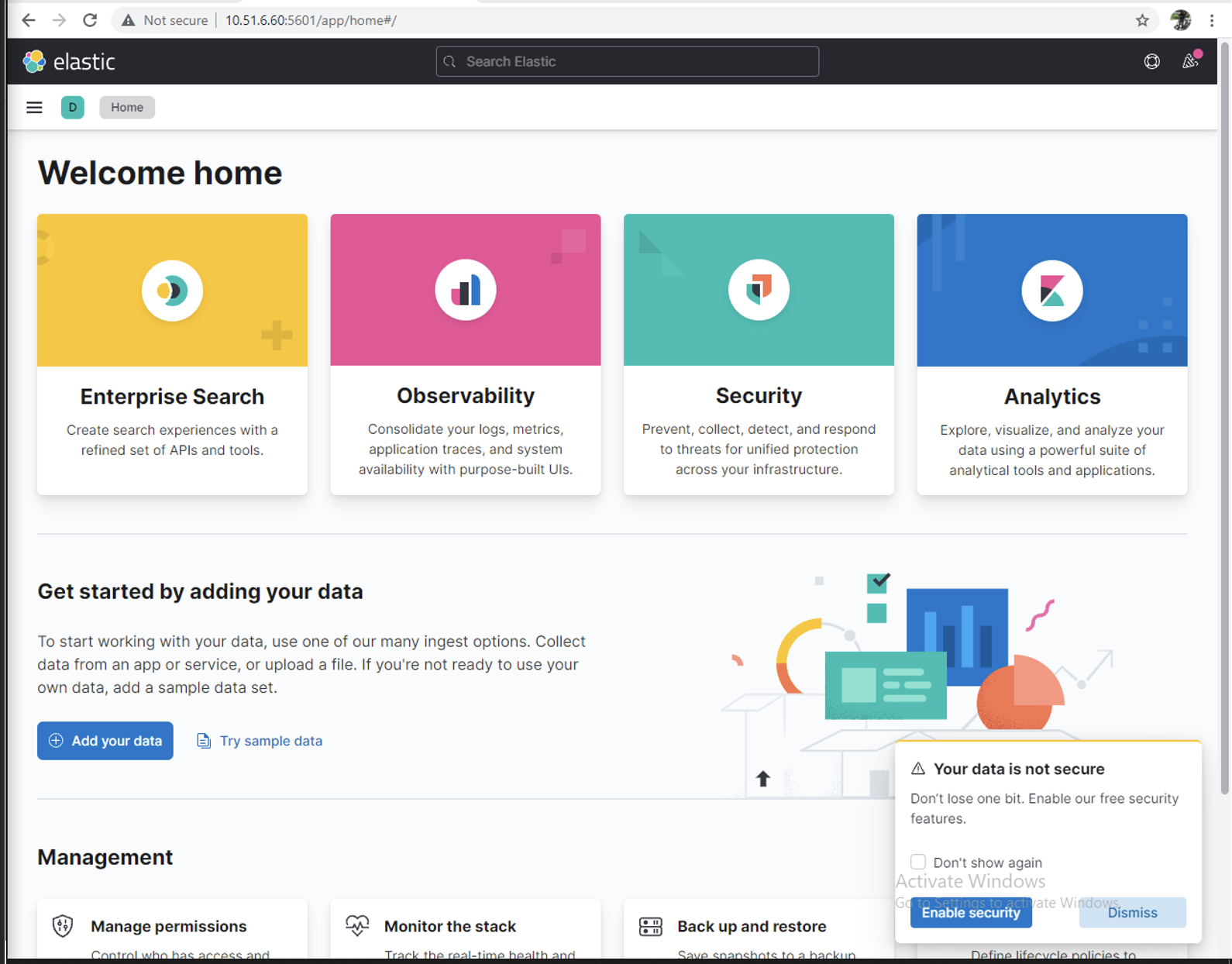Click the Analytics Kibana icon
This screenshot has height=964, width=1232.
pos(1052,291)
